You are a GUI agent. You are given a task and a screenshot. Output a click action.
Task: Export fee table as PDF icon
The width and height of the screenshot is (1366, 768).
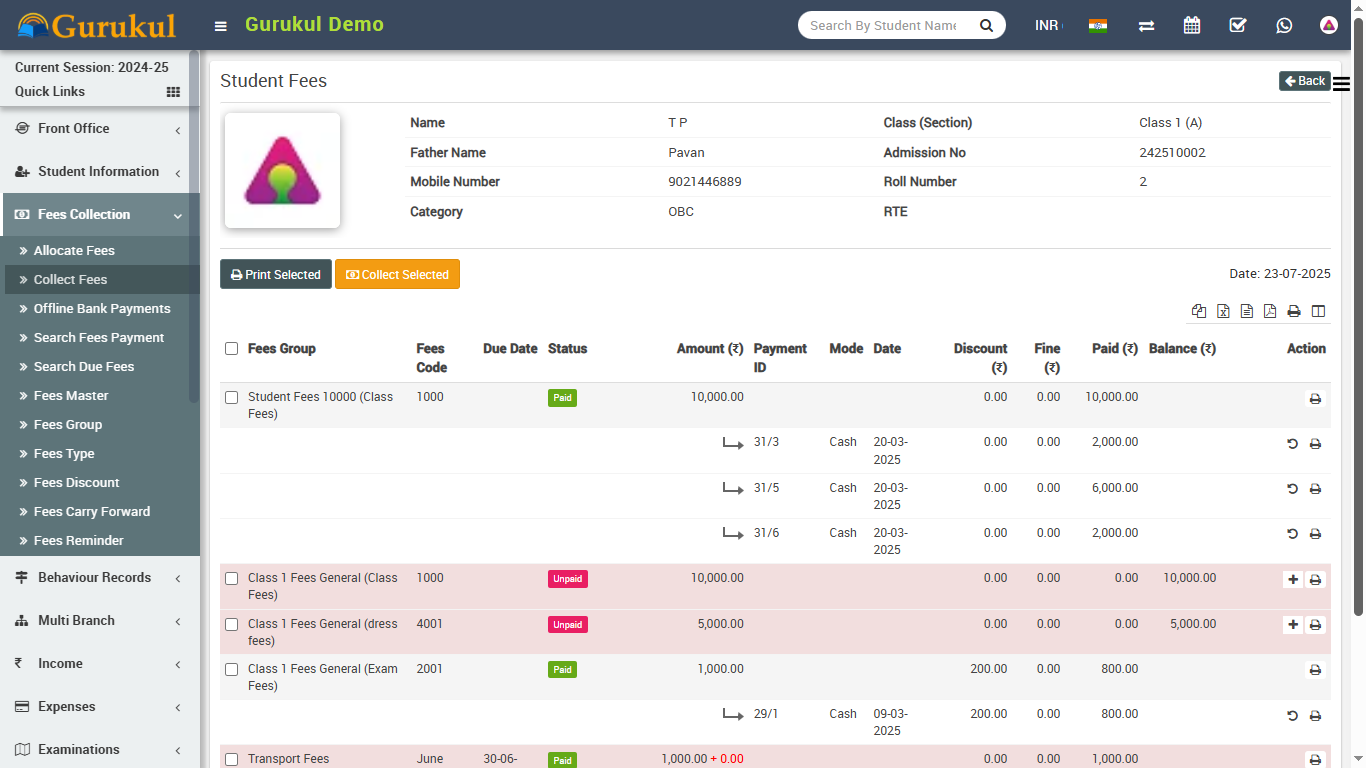point(1270,311)
